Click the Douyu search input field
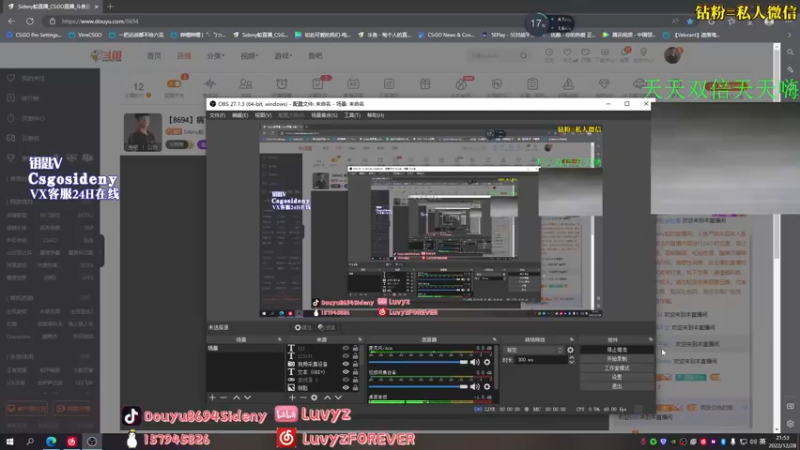This screenshot has height=450, width=800. pos(492,56)
